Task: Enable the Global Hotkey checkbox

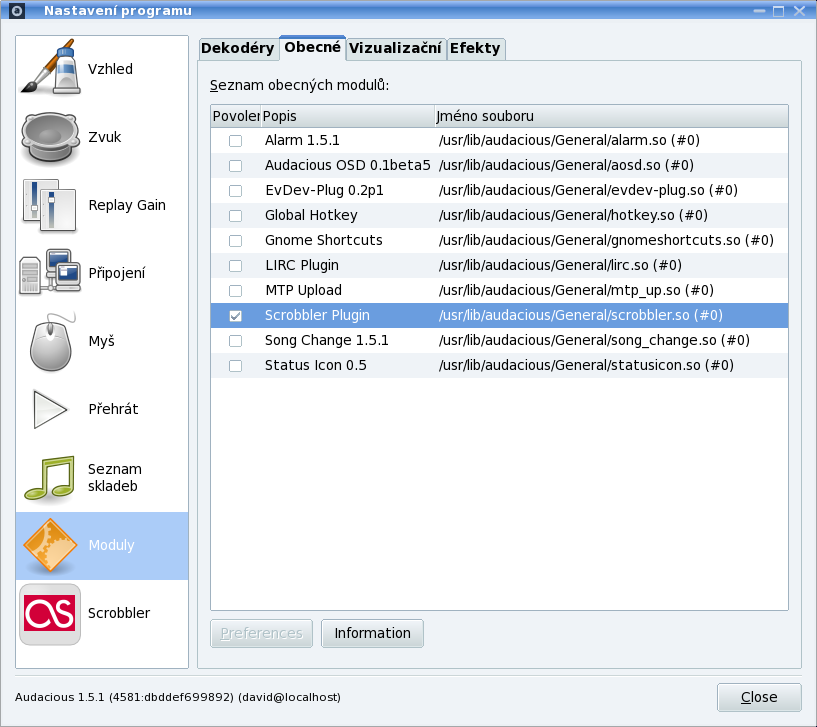Action: [x=236, y=216]
